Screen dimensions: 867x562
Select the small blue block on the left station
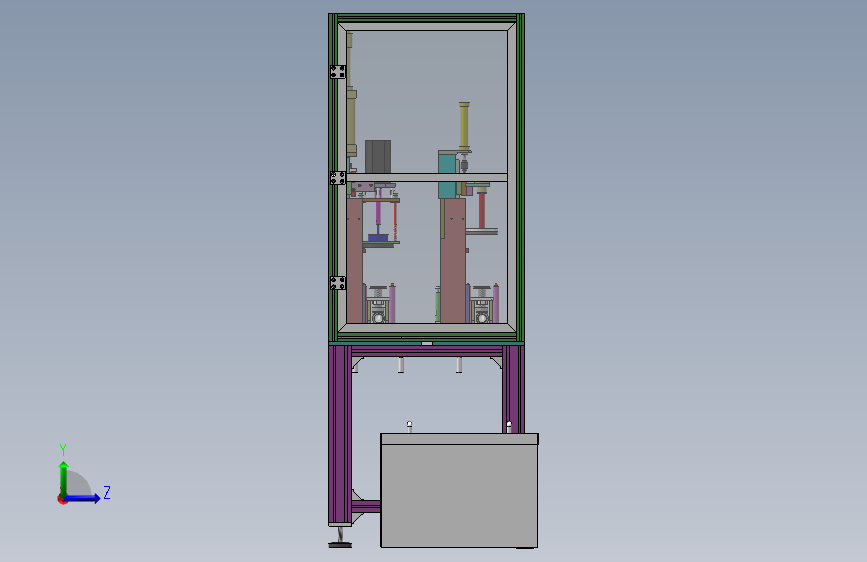pos(378,237)
